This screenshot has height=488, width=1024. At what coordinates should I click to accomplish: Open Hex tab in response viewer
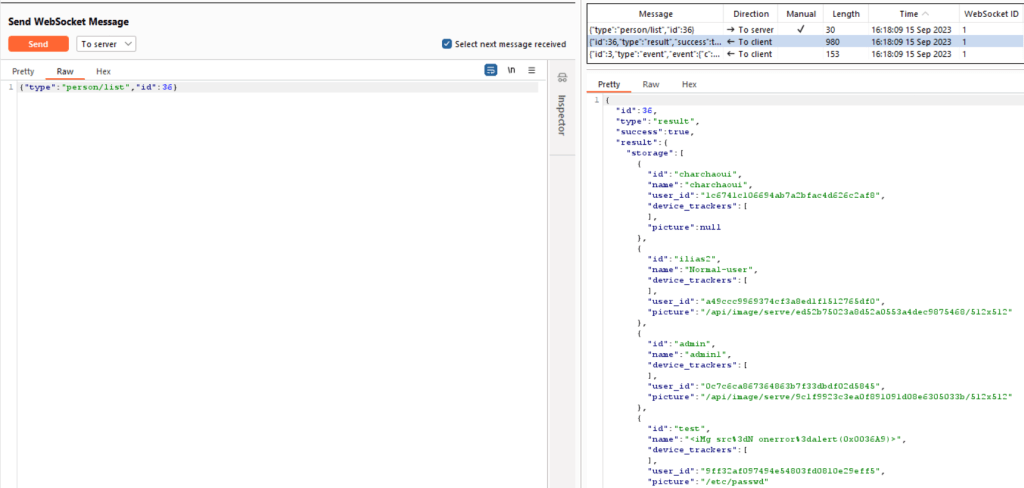tap(689, 85)
